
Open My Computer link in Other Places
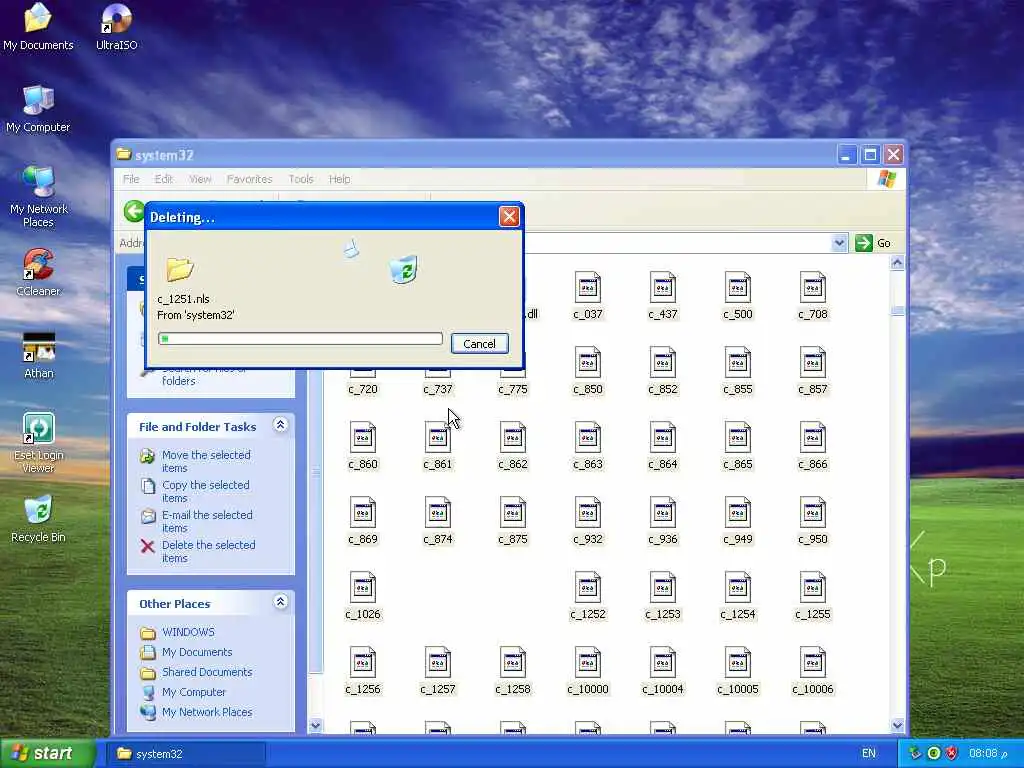[x=194, y=692]
